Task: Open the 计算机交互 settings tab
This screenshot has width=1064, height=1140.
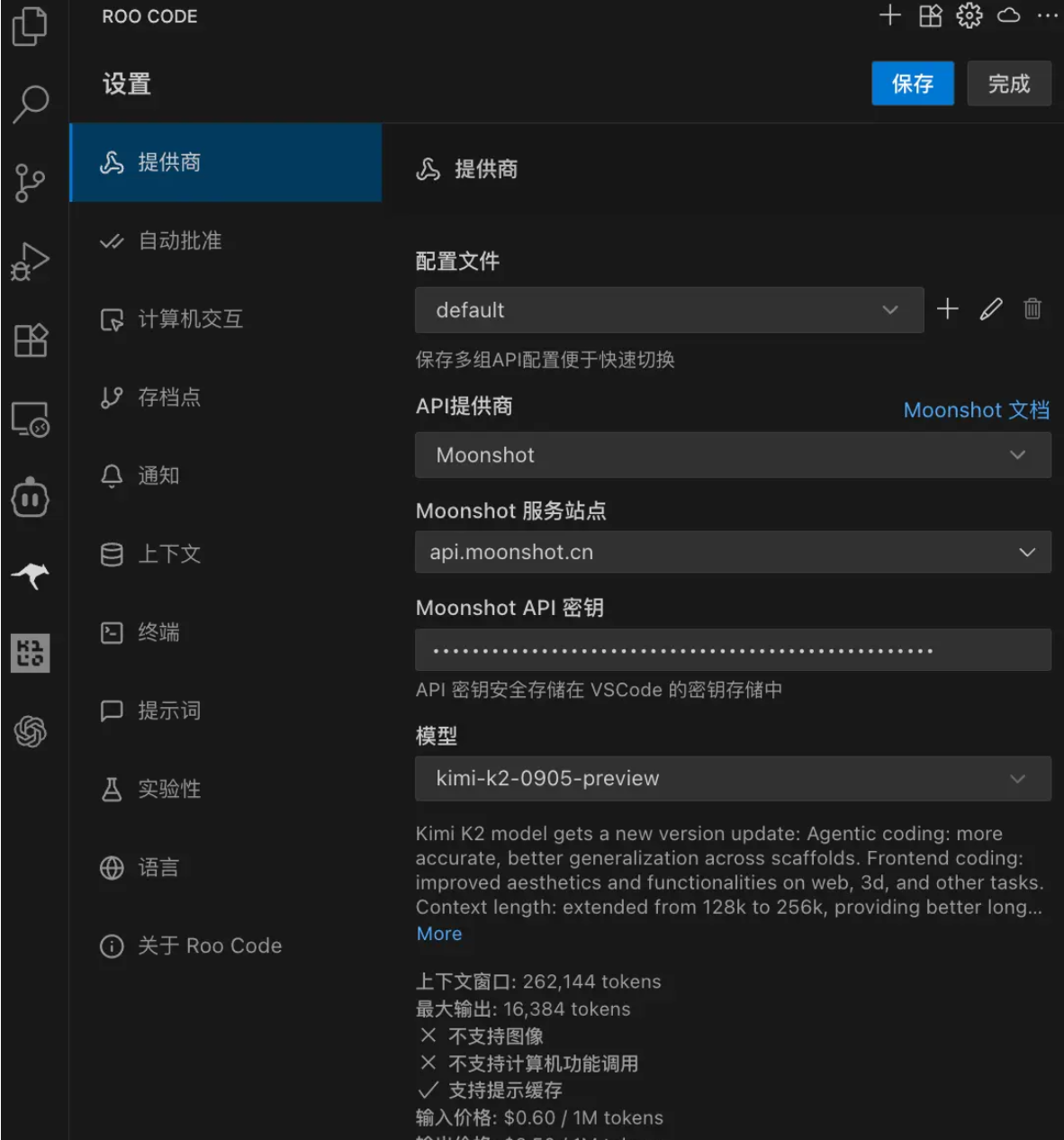Action: click(226, 319)
